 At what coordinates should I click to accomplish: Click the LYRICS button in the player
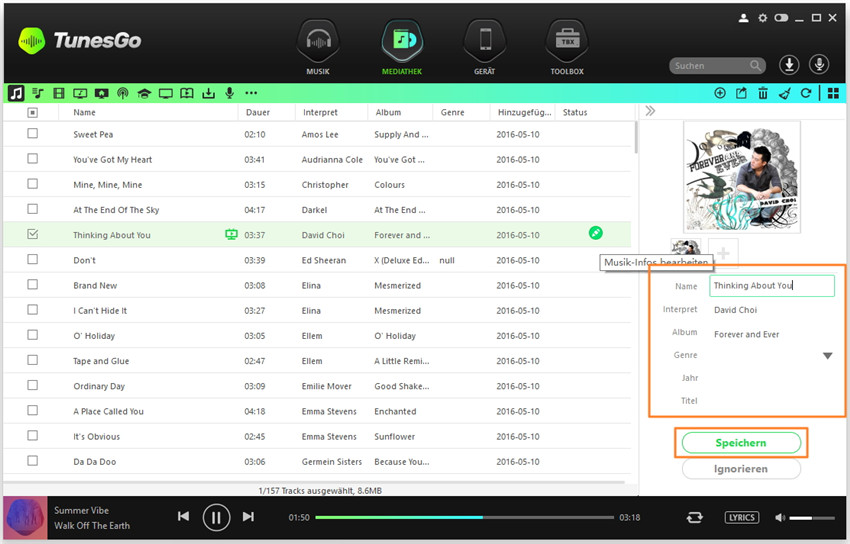pyautogui.click(x=742, y=517)
